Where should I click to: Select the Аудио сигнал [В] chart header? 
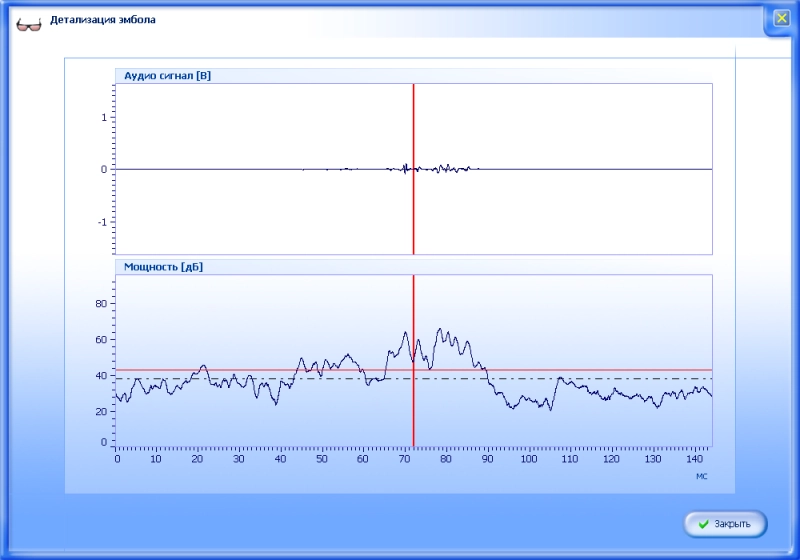167,75
